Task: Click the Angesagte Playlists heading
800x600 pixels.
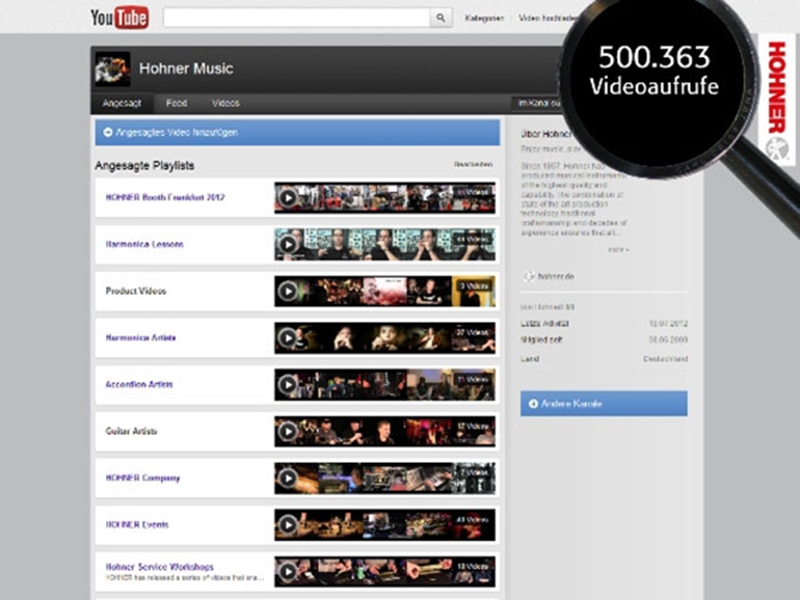Action: 144,165
